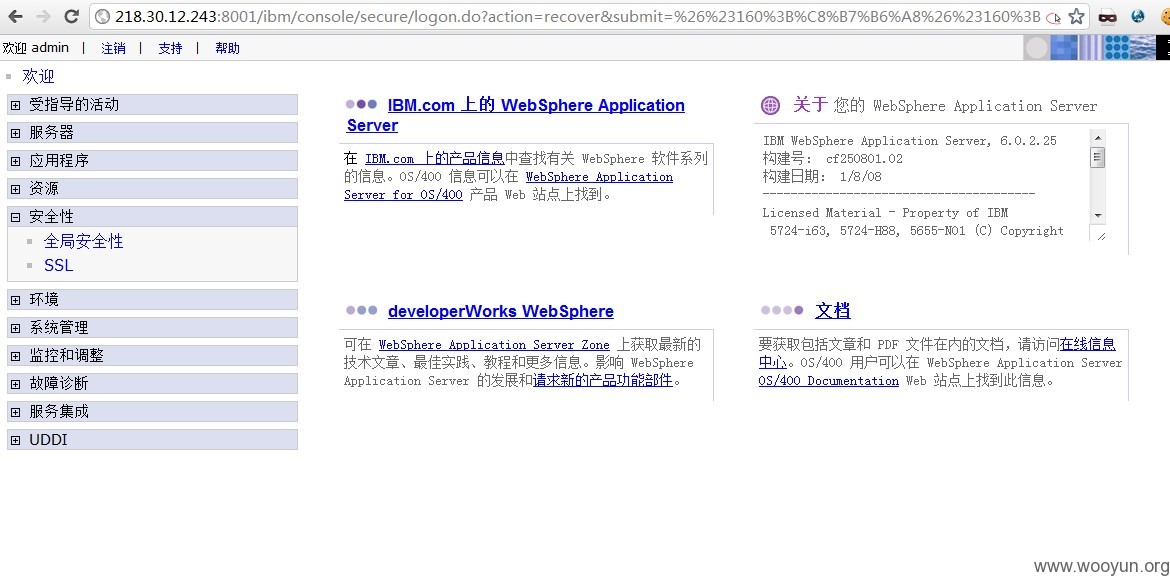Reload the page with the refresh icon
The width and height of the screenshot is (1170, 576).
coord(72,16)
